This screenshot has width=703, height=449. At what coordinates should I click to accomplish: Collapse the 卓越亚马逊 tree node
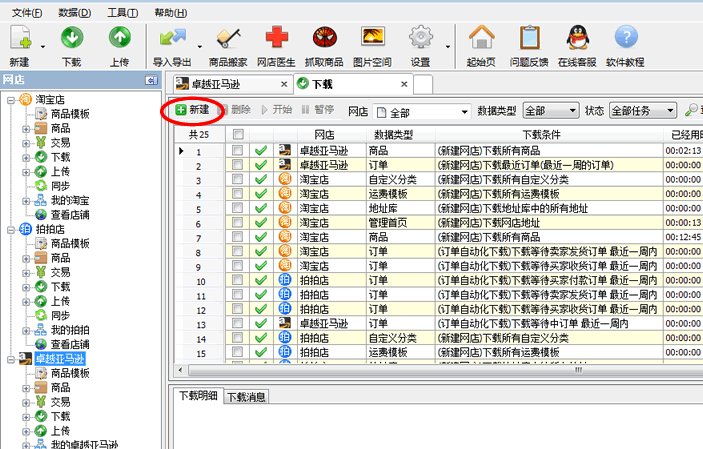coord(11,359)
